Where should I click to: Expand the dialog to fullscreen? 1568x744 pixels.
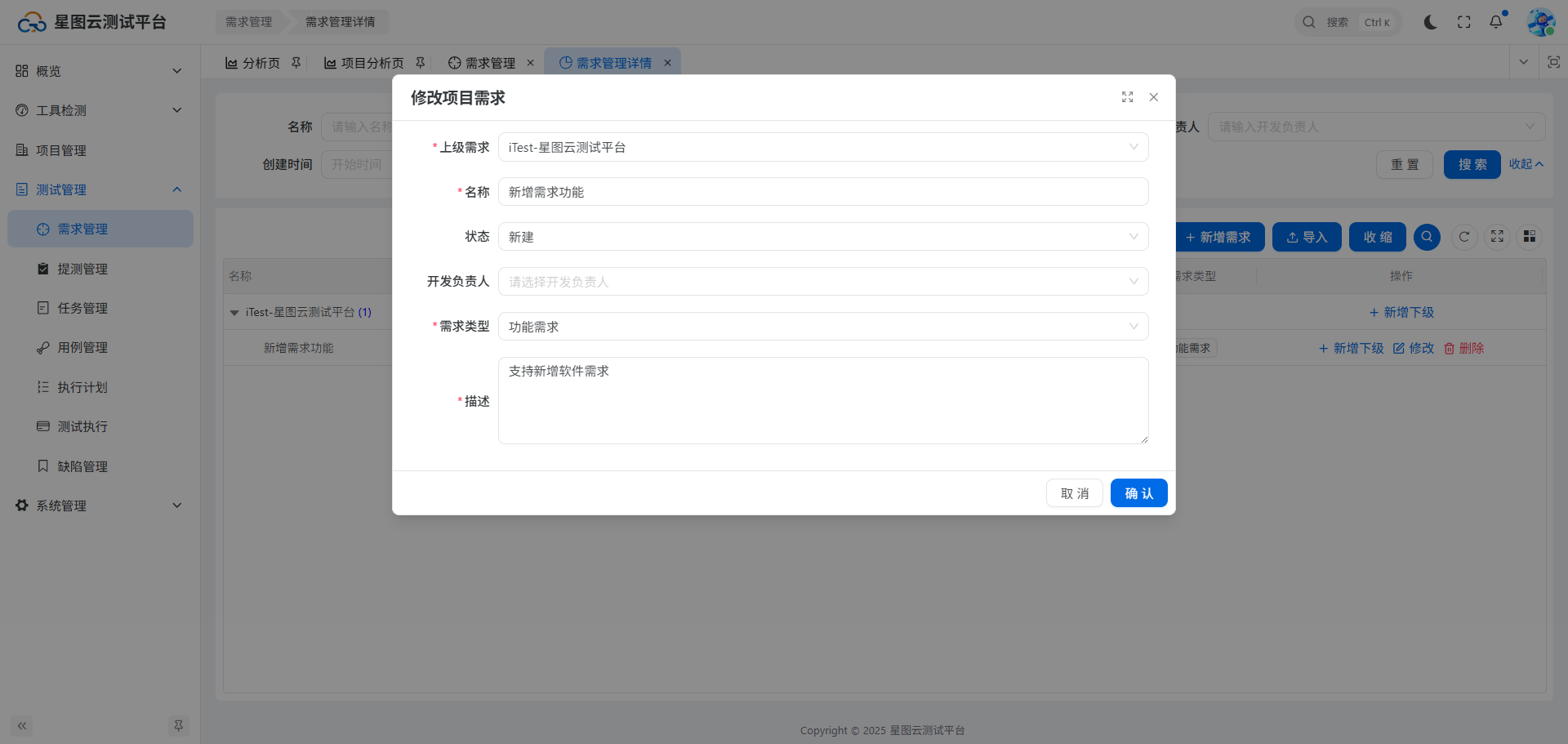click(1127, 97)
